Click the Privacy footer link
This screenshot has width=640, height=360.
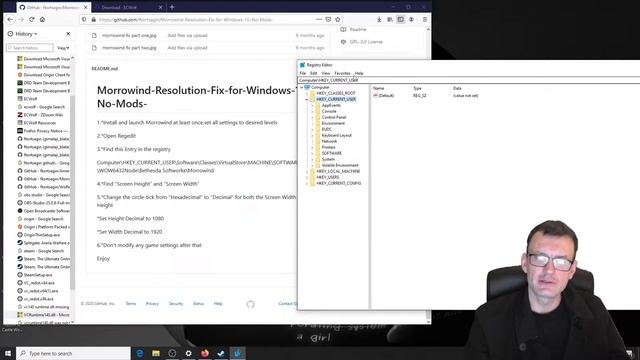pos(152,304)
